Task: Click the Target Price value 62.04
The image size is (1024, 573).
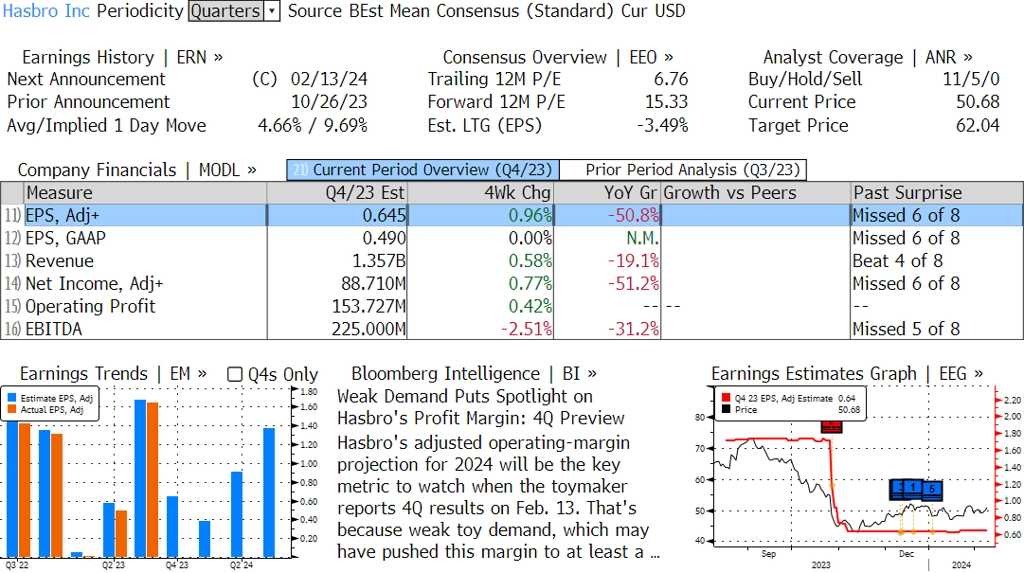Action: [978, 125]
